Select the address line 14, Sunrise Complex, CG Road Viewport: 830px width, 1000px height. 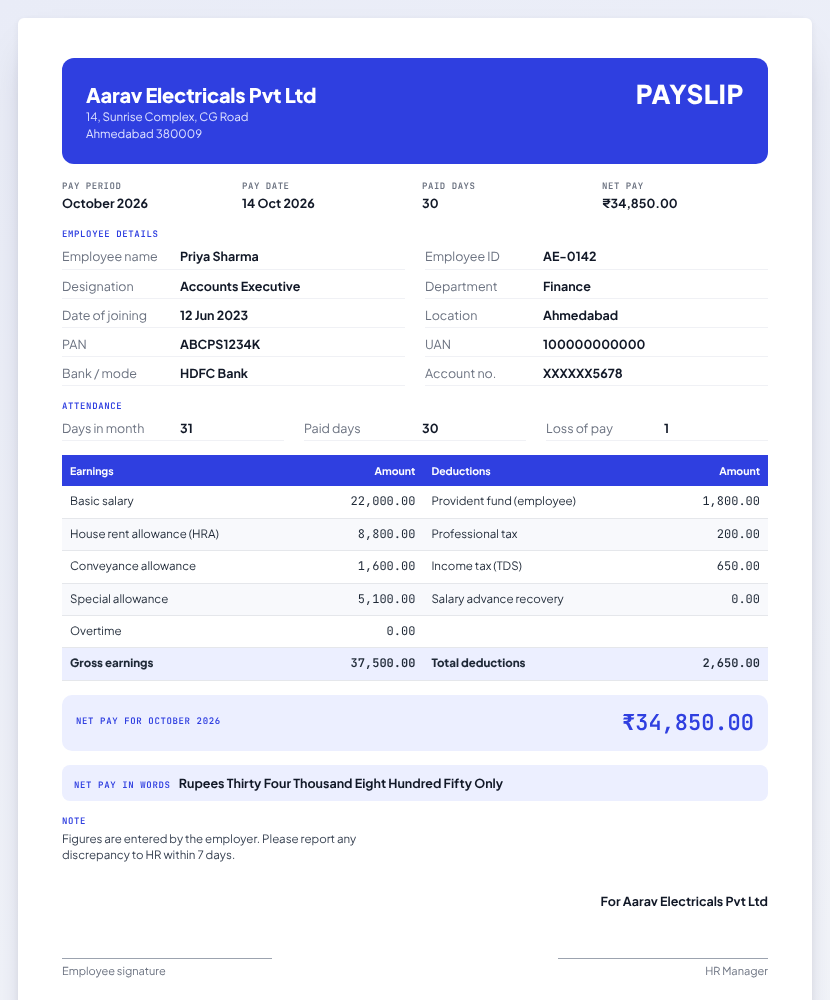(x=167, y=117)
